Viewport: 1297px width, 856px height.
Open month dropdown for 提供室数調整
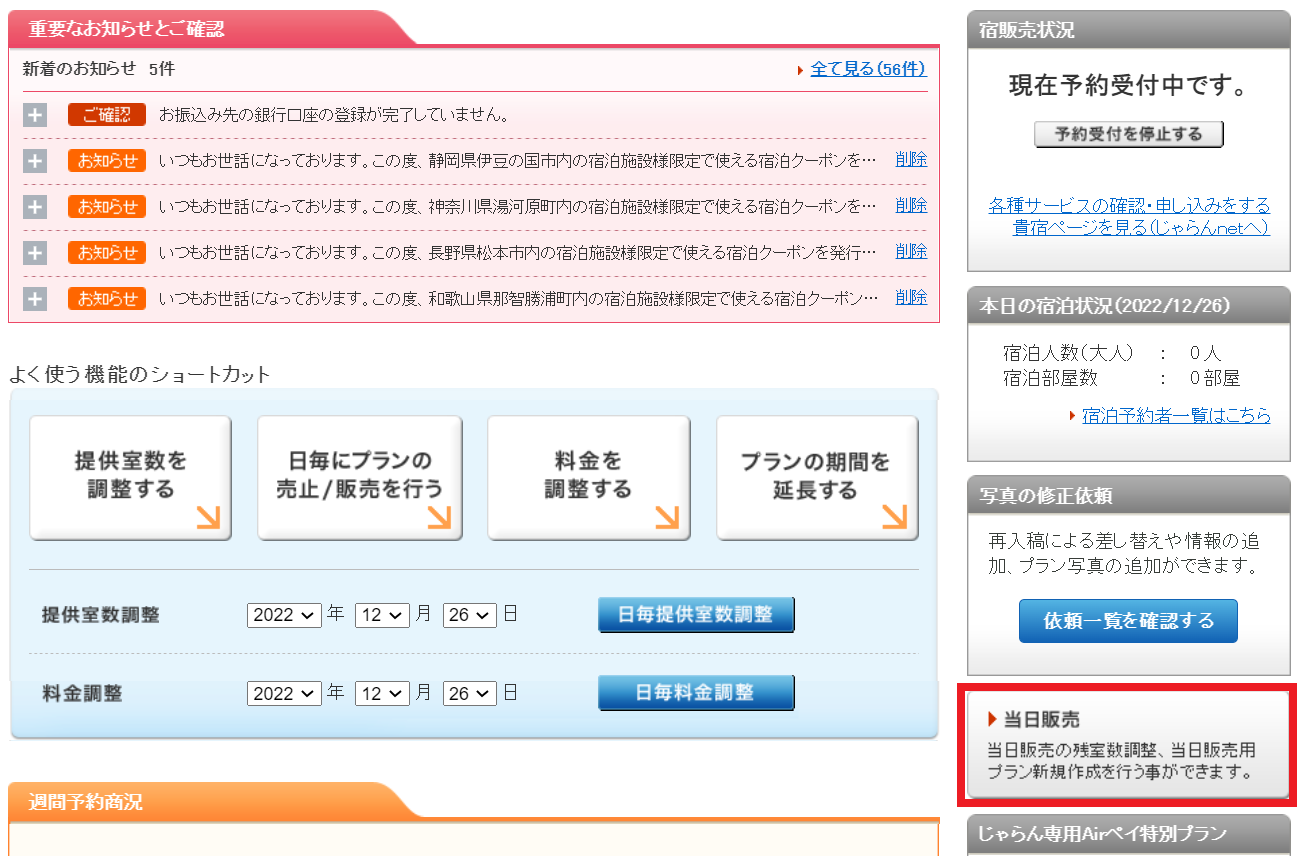382,615
